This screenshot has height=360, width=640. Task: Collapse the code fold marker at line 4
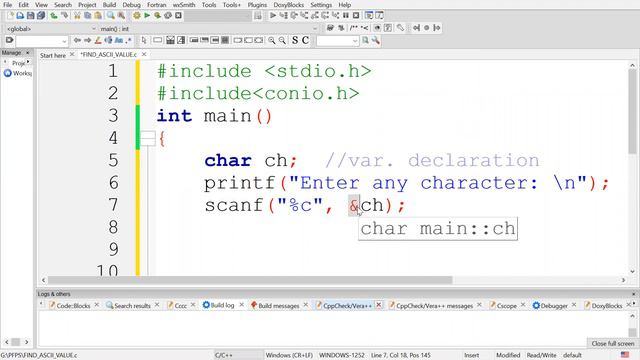pyautogui.click(x=148, y=138)
